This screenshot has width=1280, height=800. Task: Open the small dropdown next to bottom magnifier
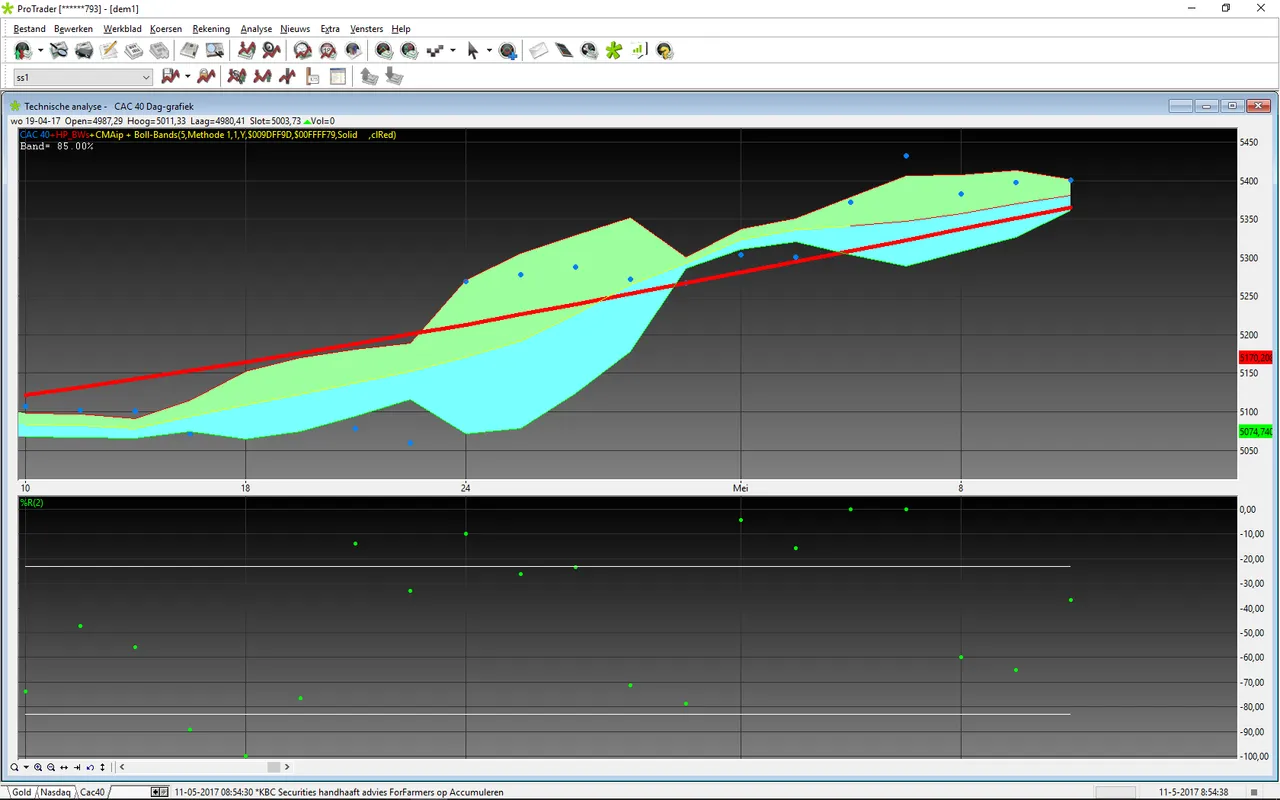pos(26,767)
